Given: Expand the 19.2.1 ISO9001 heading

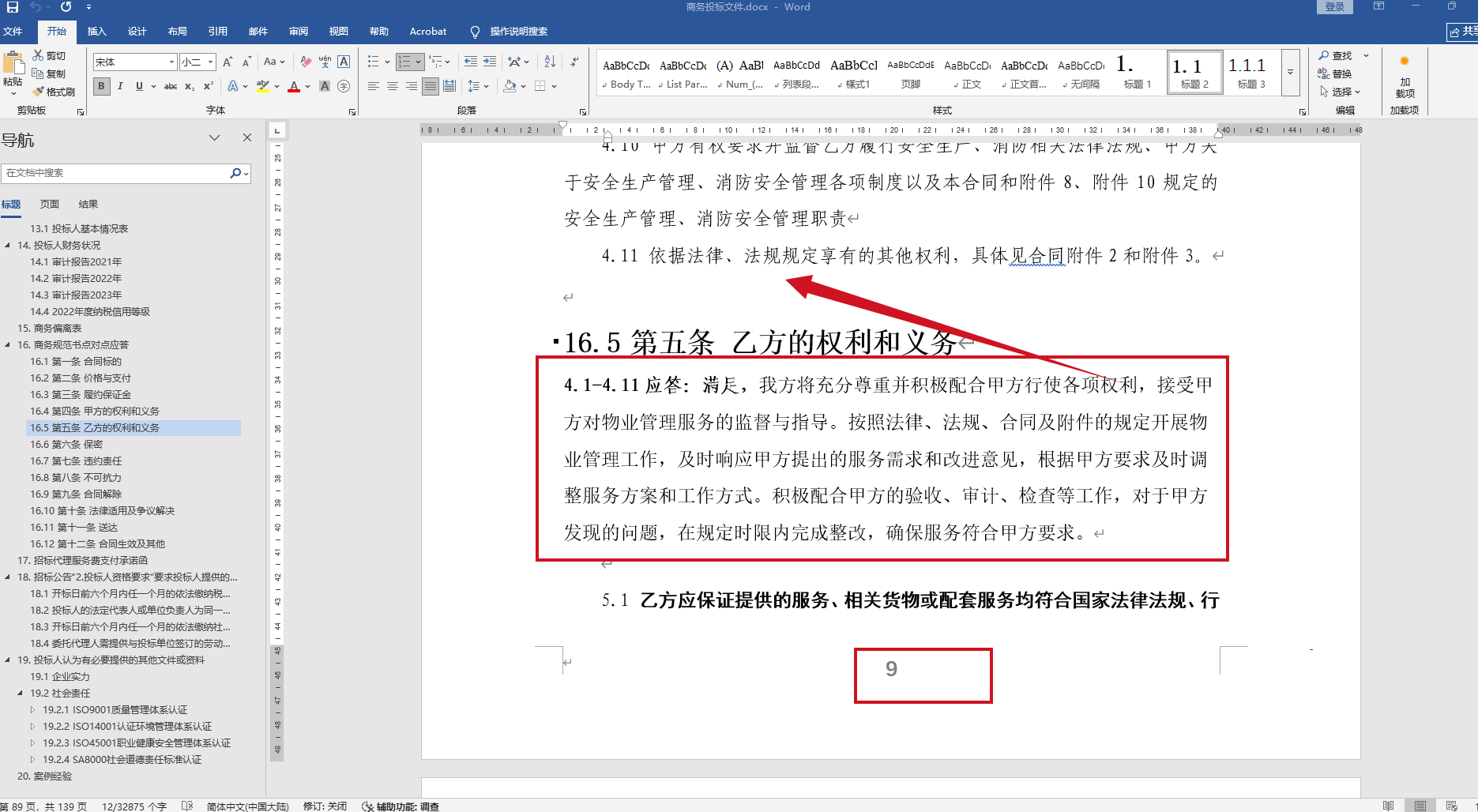Looking at the screenshot, I should 32,710.
